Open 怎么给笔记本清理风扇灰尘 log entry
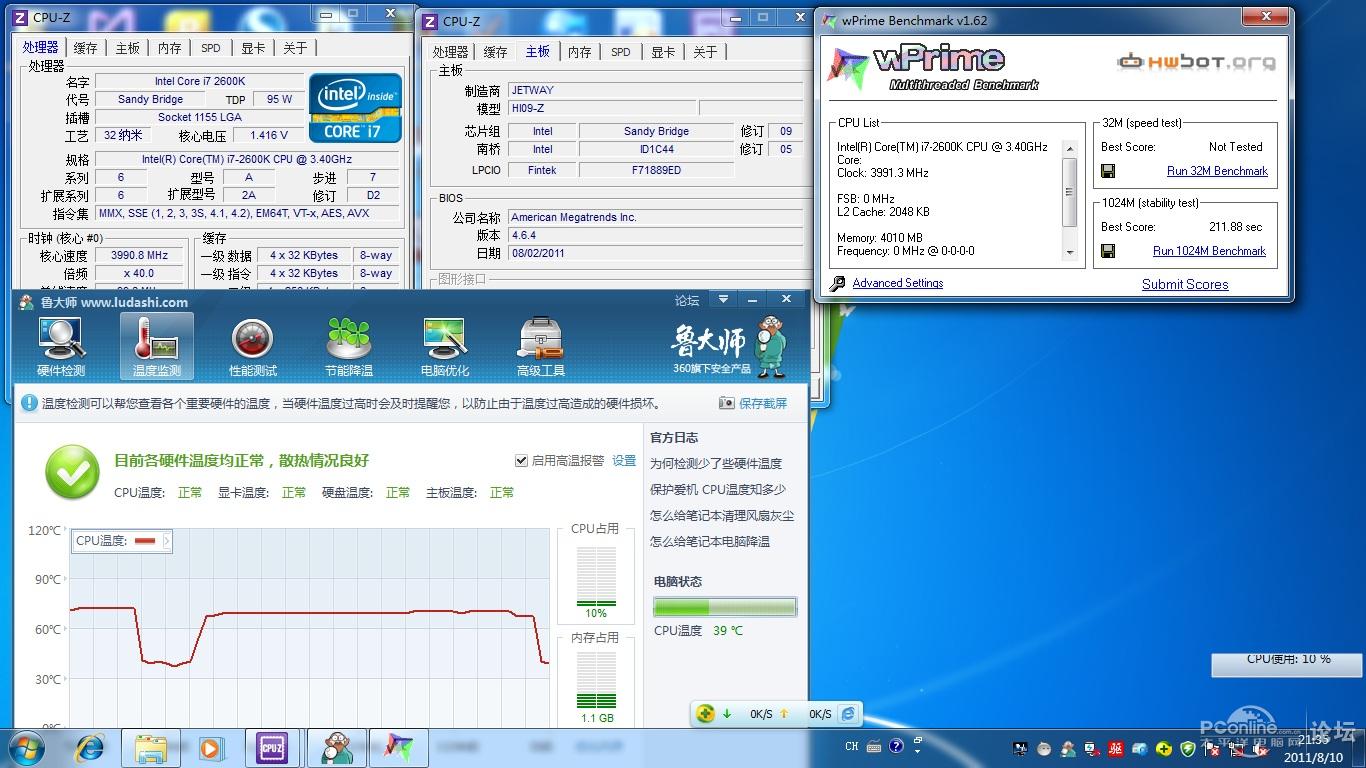This screenshot has width=1366, height=768. (722, 515)
